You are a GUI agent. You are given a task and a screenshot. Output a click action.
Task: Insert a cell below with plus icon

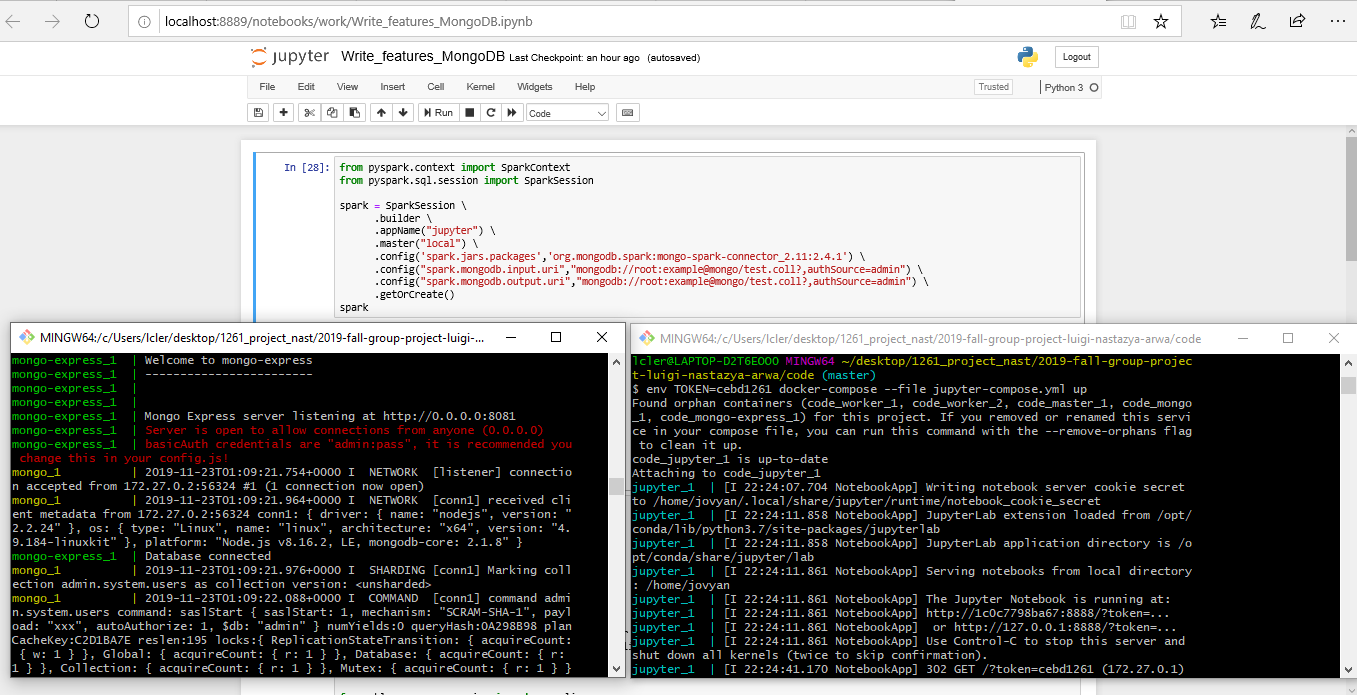coord(284,113)
